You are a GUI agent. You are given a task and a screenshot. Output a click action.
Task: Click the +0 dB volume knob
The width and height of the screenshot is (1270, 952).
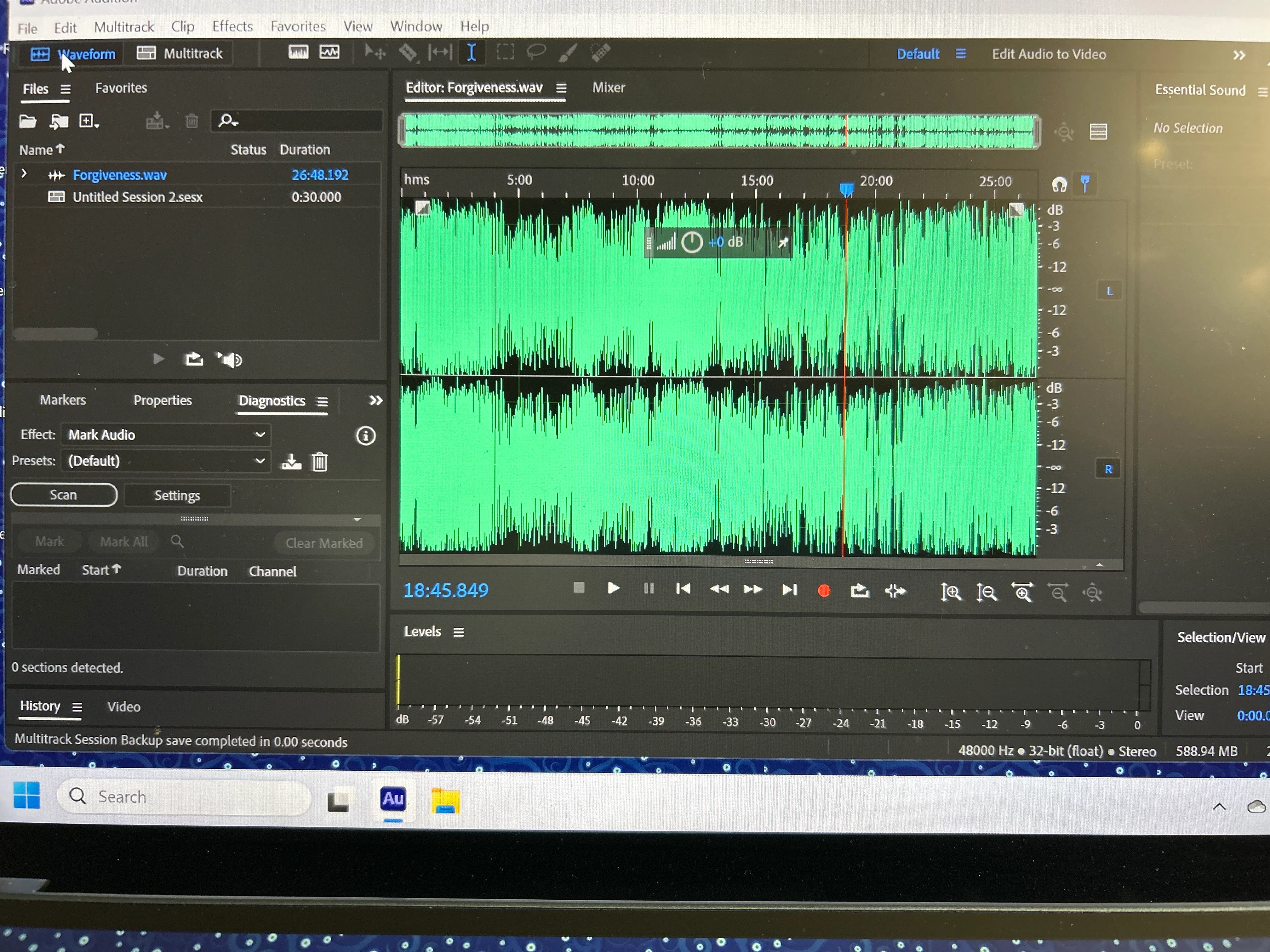click(691, 242)
